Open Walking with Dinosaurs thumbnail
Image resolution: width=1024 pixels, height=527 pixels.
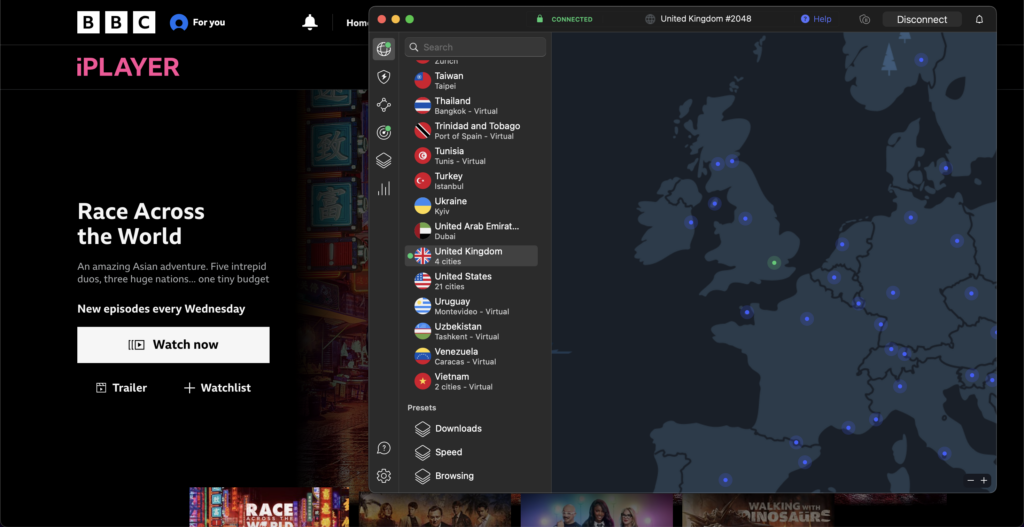point(758,509)
